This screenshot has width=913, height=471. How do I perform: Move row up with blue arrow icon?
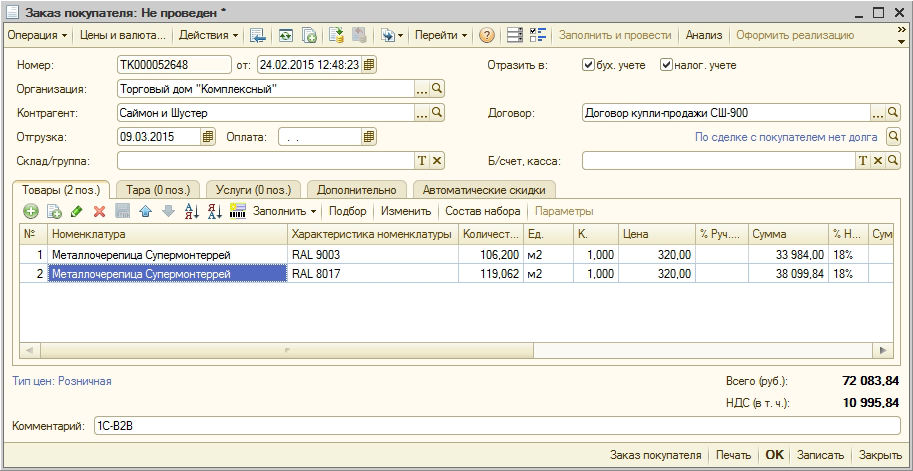[x=146, y=211]
